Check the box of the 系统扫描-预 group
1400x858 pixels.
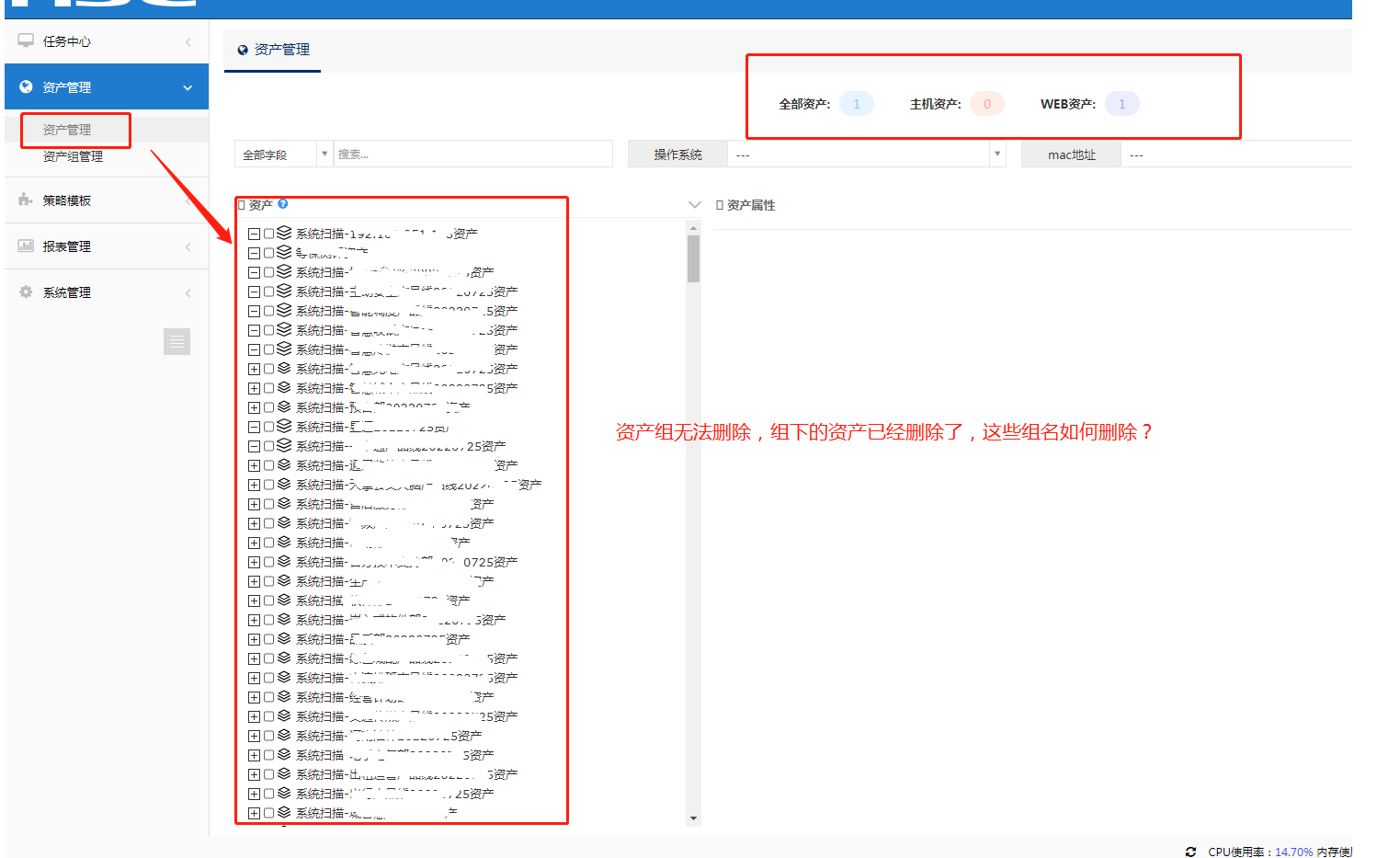coord(268,407)
